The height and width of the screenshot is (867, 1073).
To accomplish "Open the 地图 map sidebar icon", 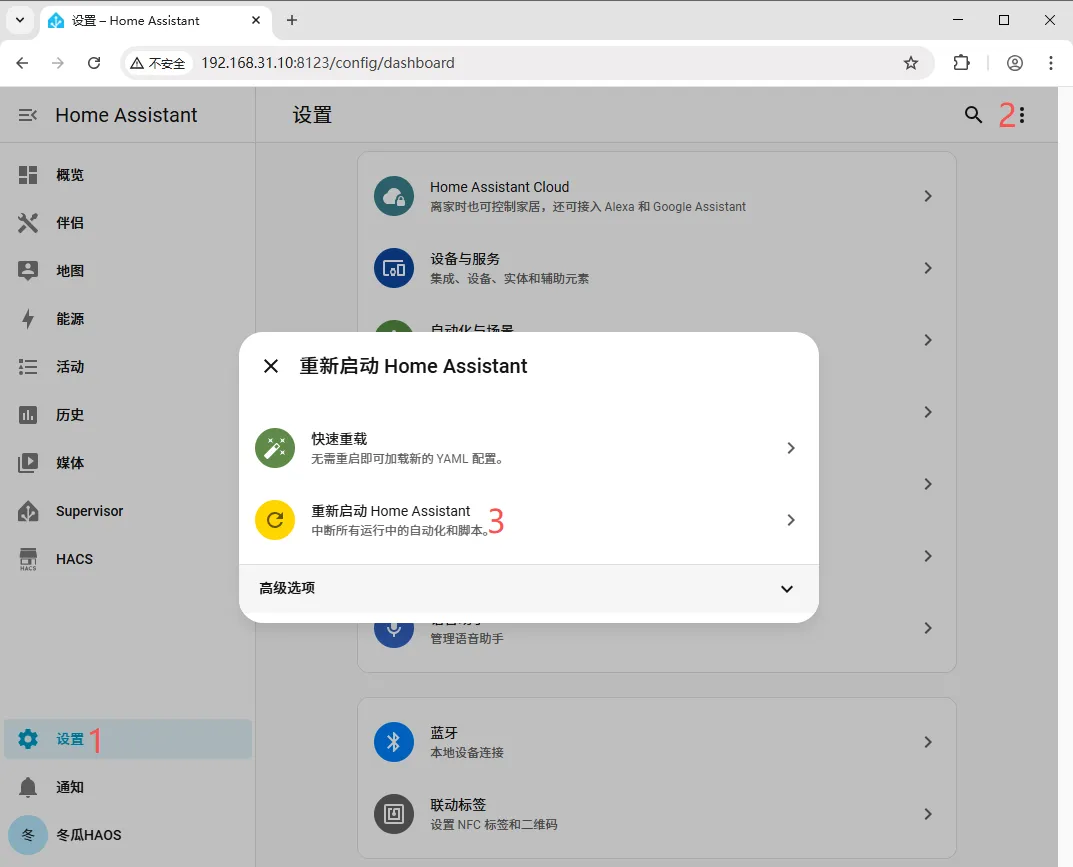I will coord(27,271).
